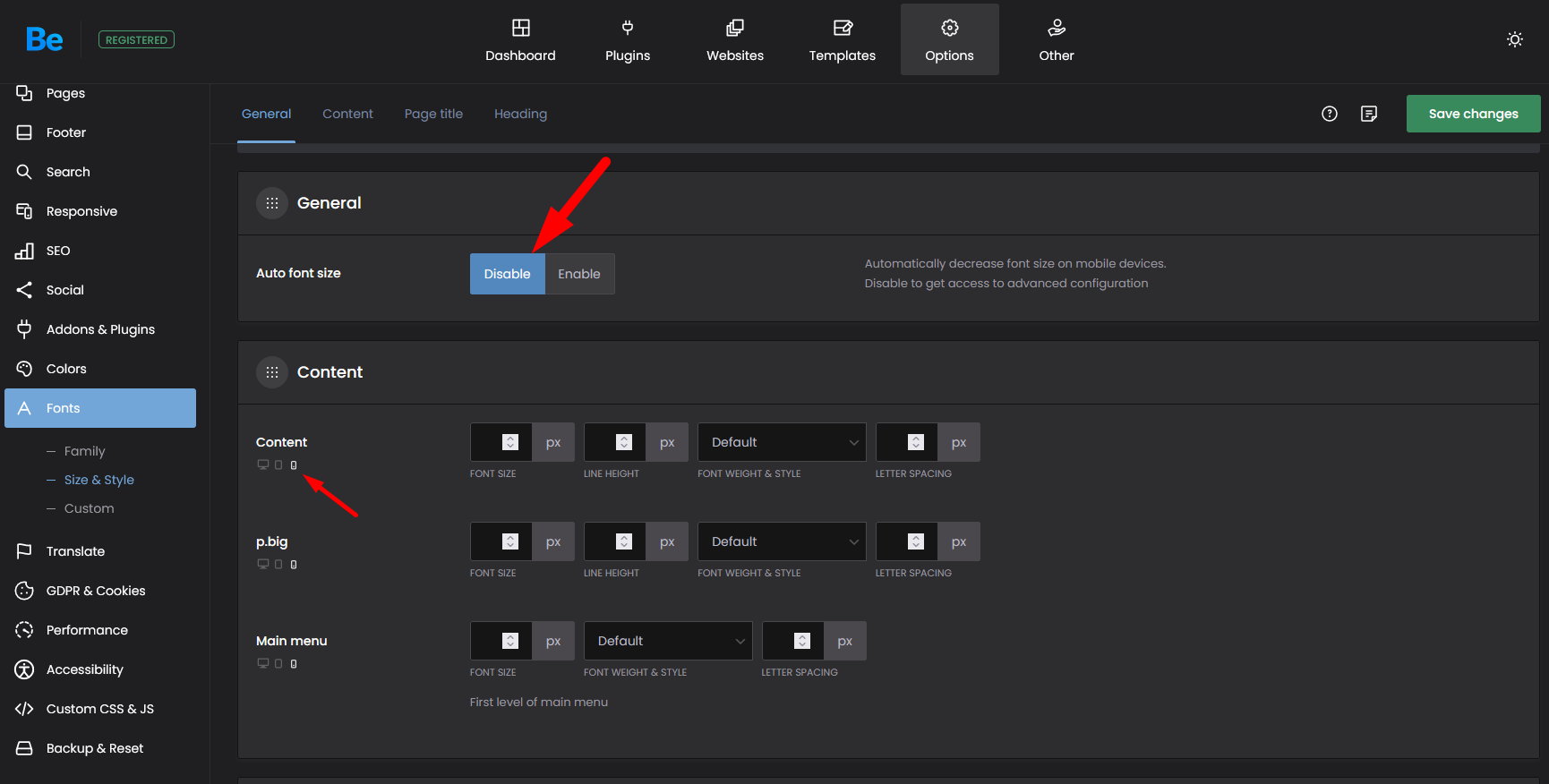Open p.big font weight & style dropdown
This screenshot has height=784, width=1549.
point(782,541)
